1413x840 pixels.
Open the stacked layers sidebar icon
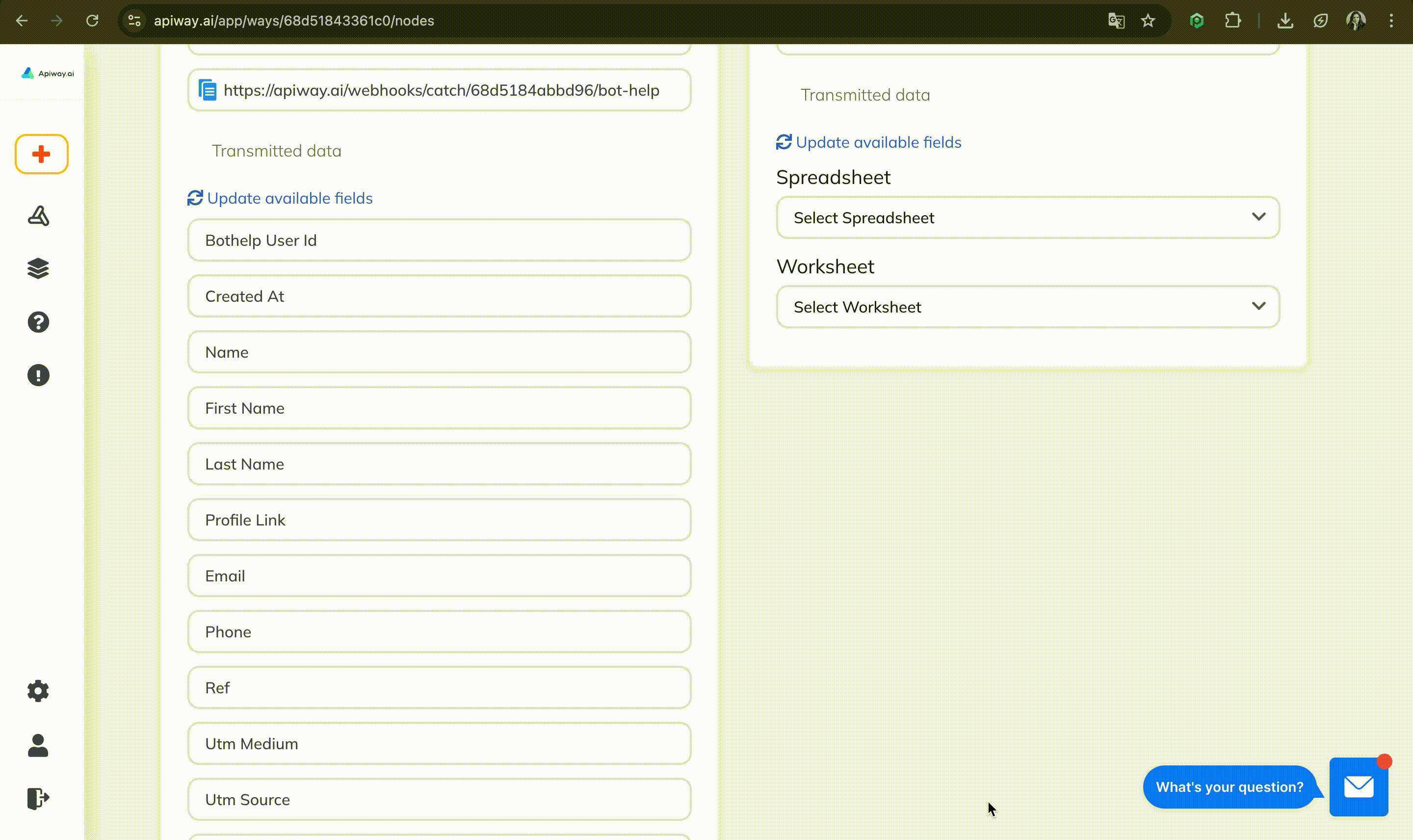tap(38, 268)
